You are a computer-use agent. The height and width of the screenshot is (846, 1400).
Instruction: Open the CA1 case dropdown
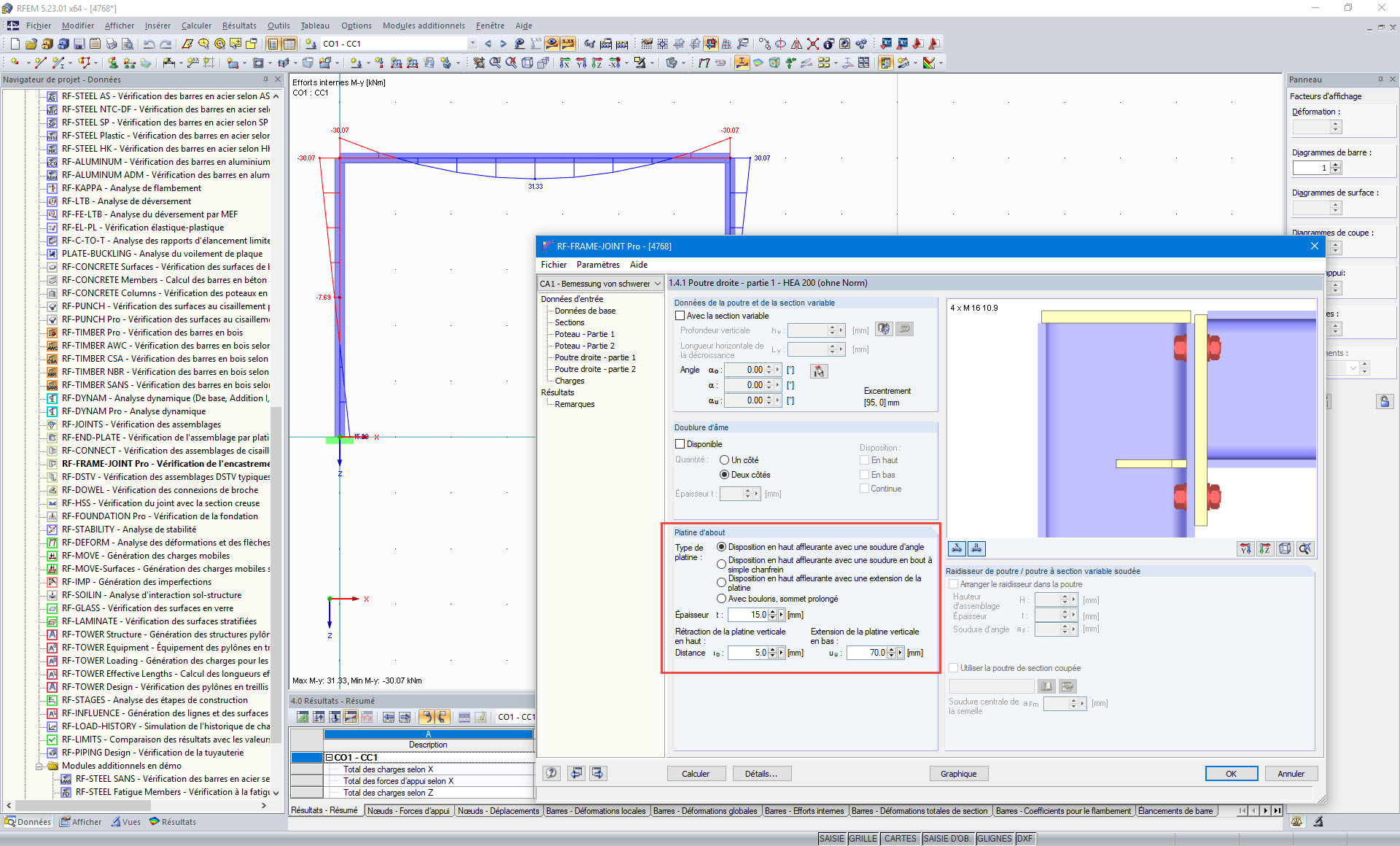click(x=657, y=284)
